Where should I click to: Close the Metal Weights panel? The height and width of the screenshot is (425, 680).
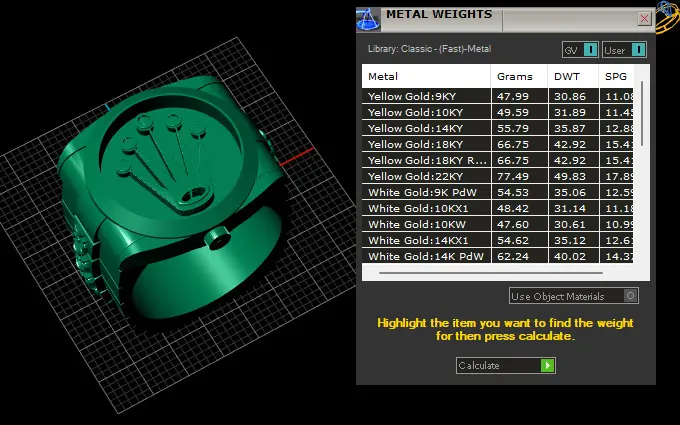644,19
